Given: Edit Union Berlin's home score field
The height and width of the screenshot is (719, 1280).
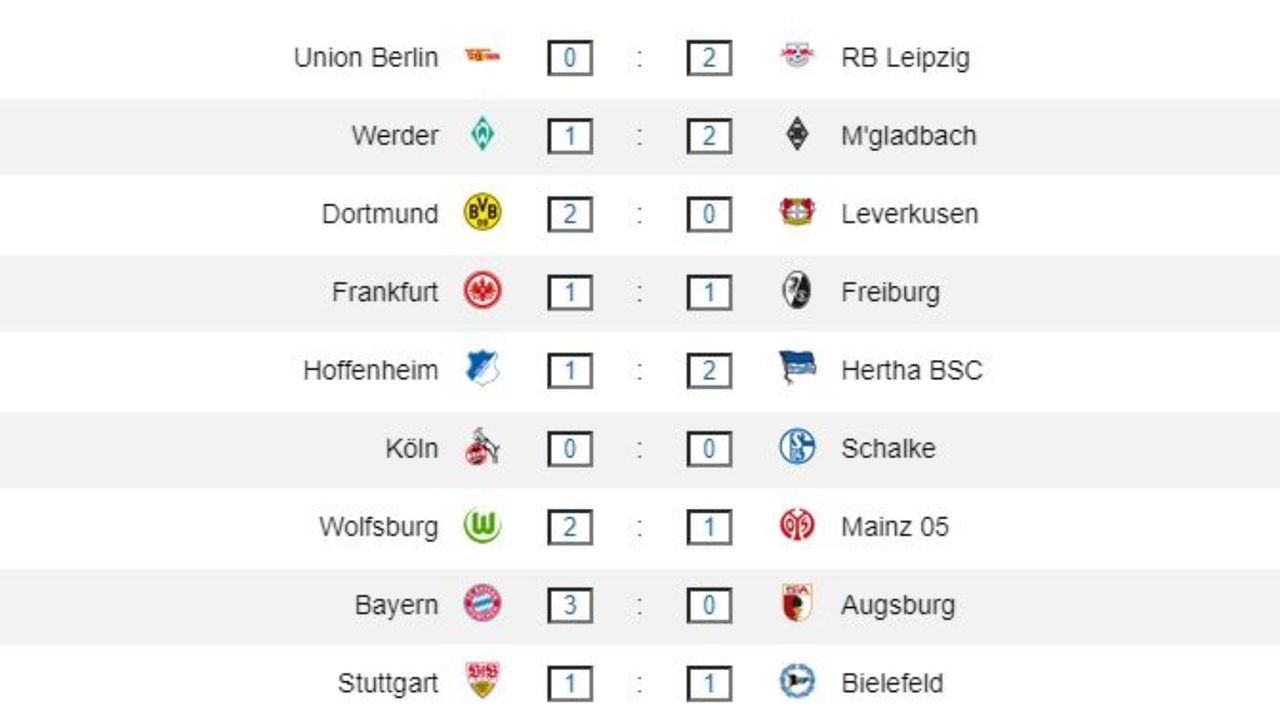Looking at the screenshot, I should click(x=570, y=58).
